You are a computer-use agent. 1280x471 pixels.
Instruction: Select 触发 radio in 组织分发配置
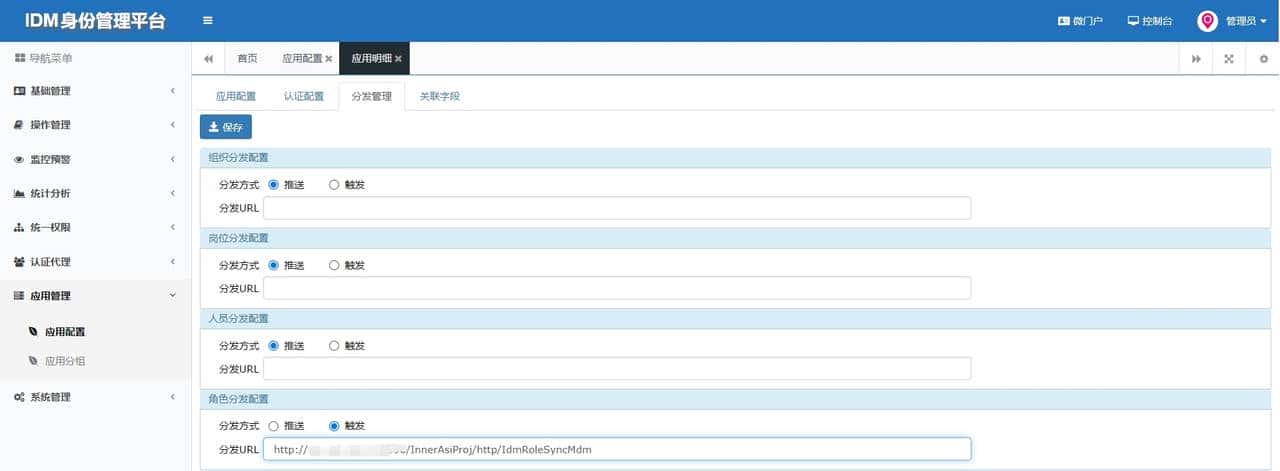tap(334, 185)
